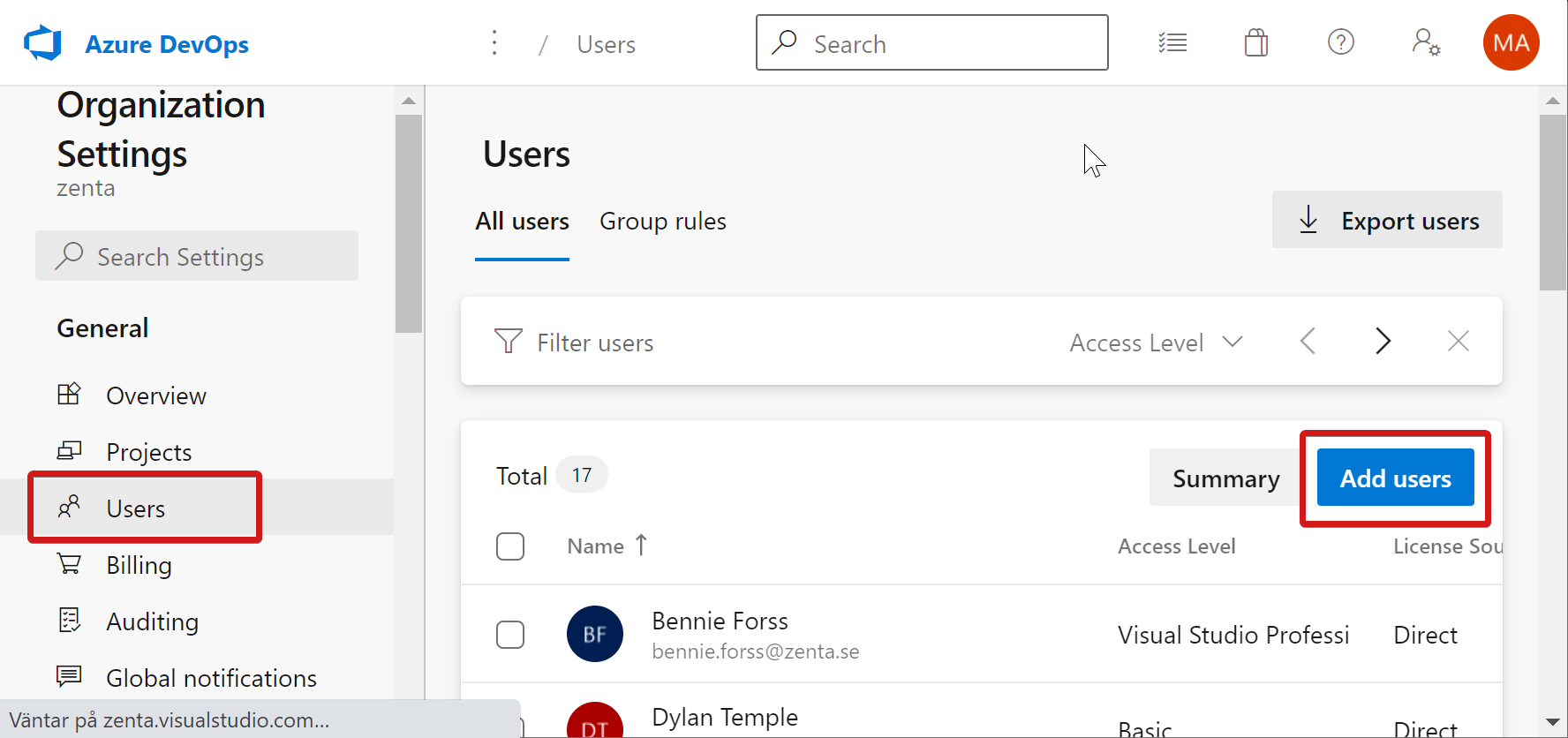The height and width of the screenshot is (738, 1568).
Task: Click the Summary button
Action: pos(1225,478)
